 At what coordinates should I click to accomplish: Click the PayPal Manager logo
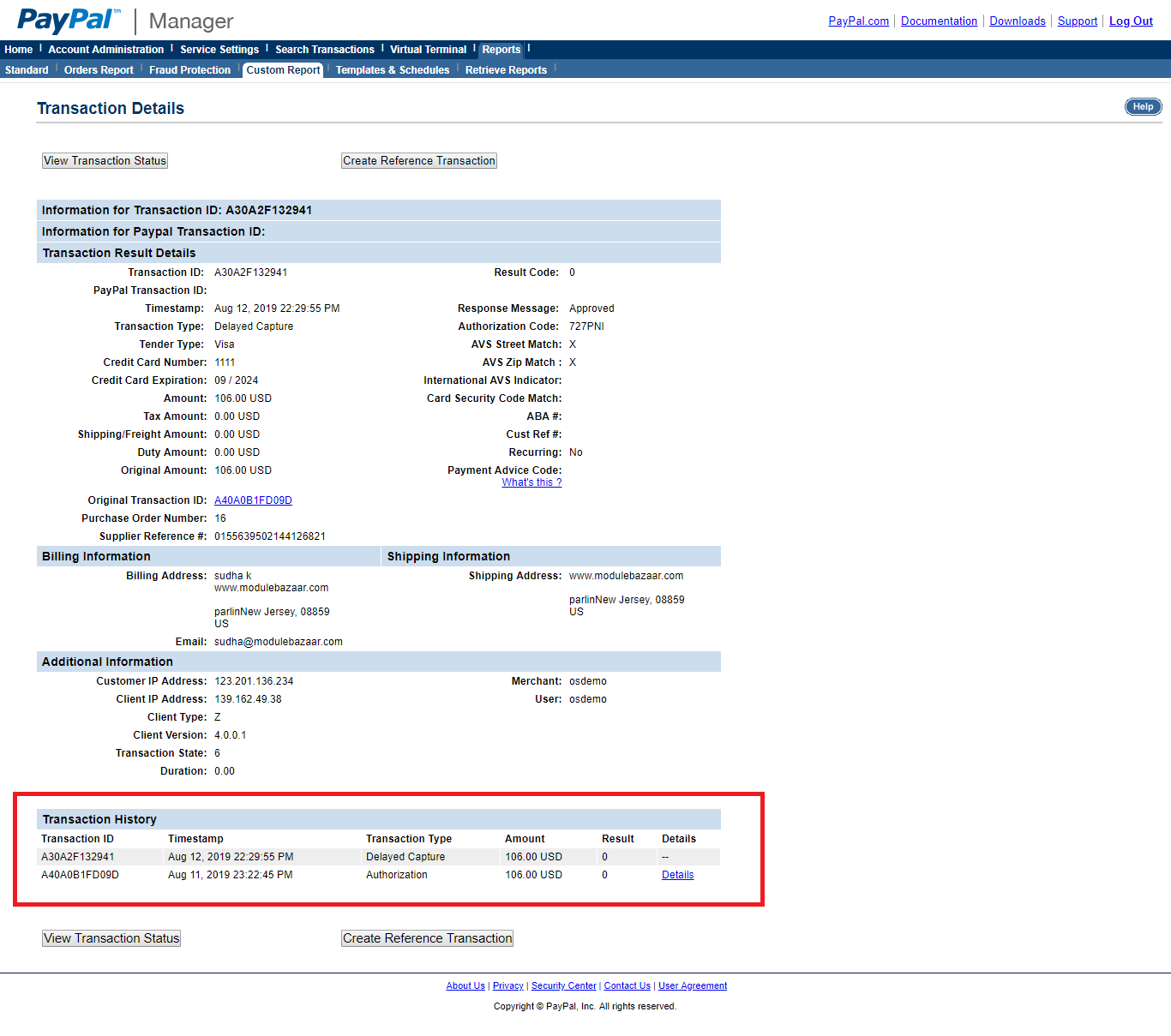click(x=125, y=21)
